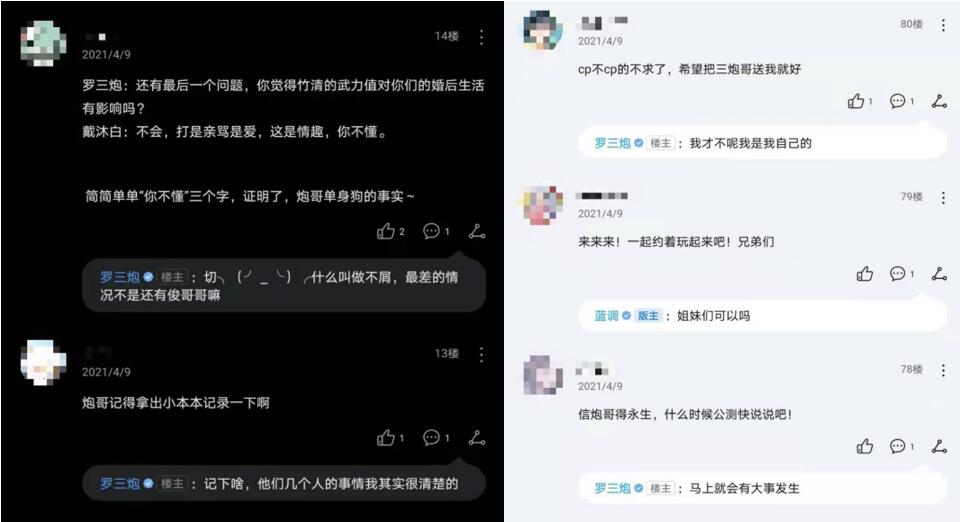960x522 pixels.
Task: Open 罗三炮's profile from 80楼 reply
Action: [612, 143]
